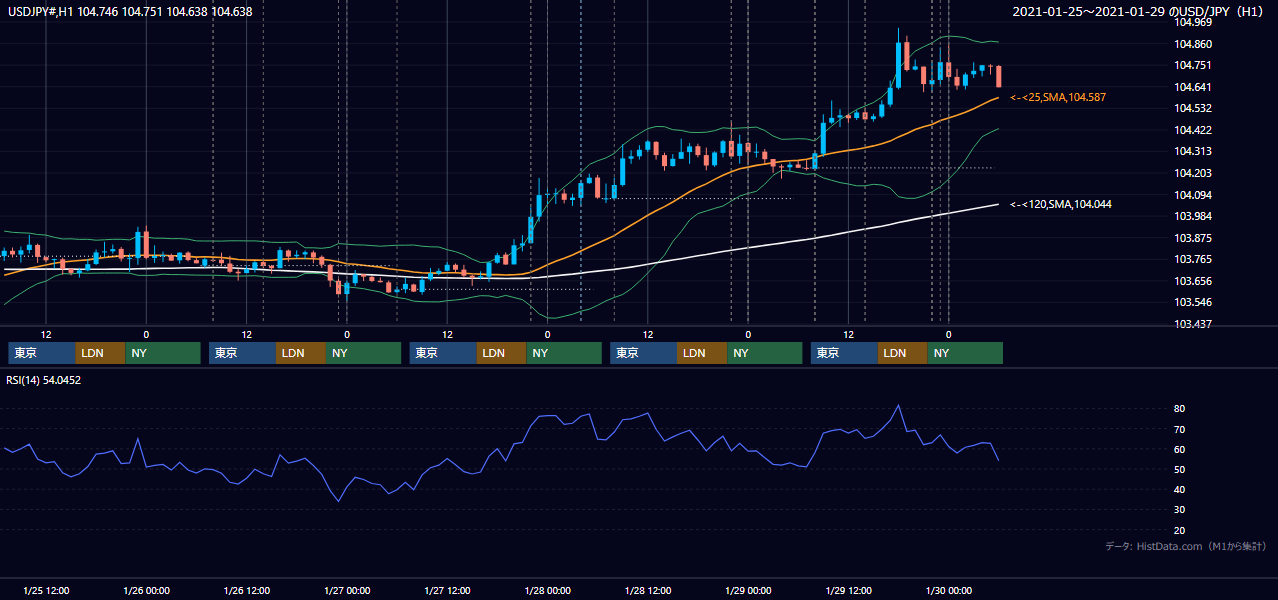Click the 120 SMA 104.044 white label
The height and width of the screenshot is (600, 1278).
(1060, 204)
